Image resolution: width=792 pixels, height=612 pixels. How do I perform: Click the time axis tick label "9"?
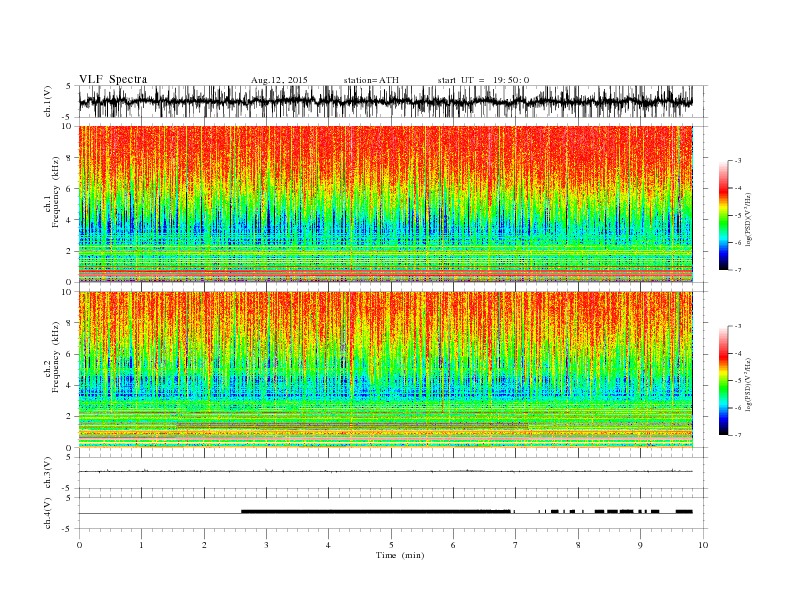click(640, 545)
